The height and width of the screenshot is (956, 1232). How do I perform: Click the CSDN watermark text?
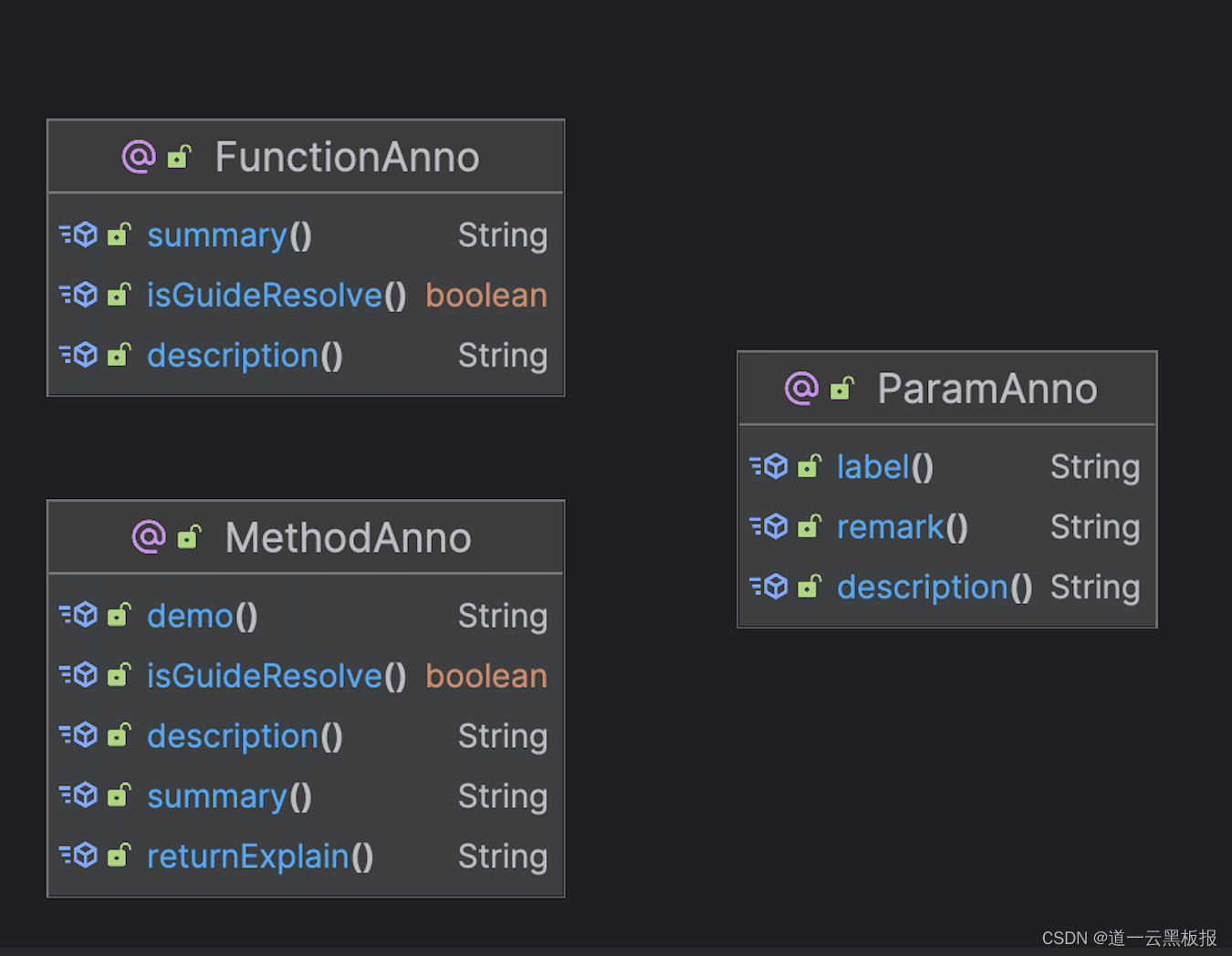(1129, 938)
